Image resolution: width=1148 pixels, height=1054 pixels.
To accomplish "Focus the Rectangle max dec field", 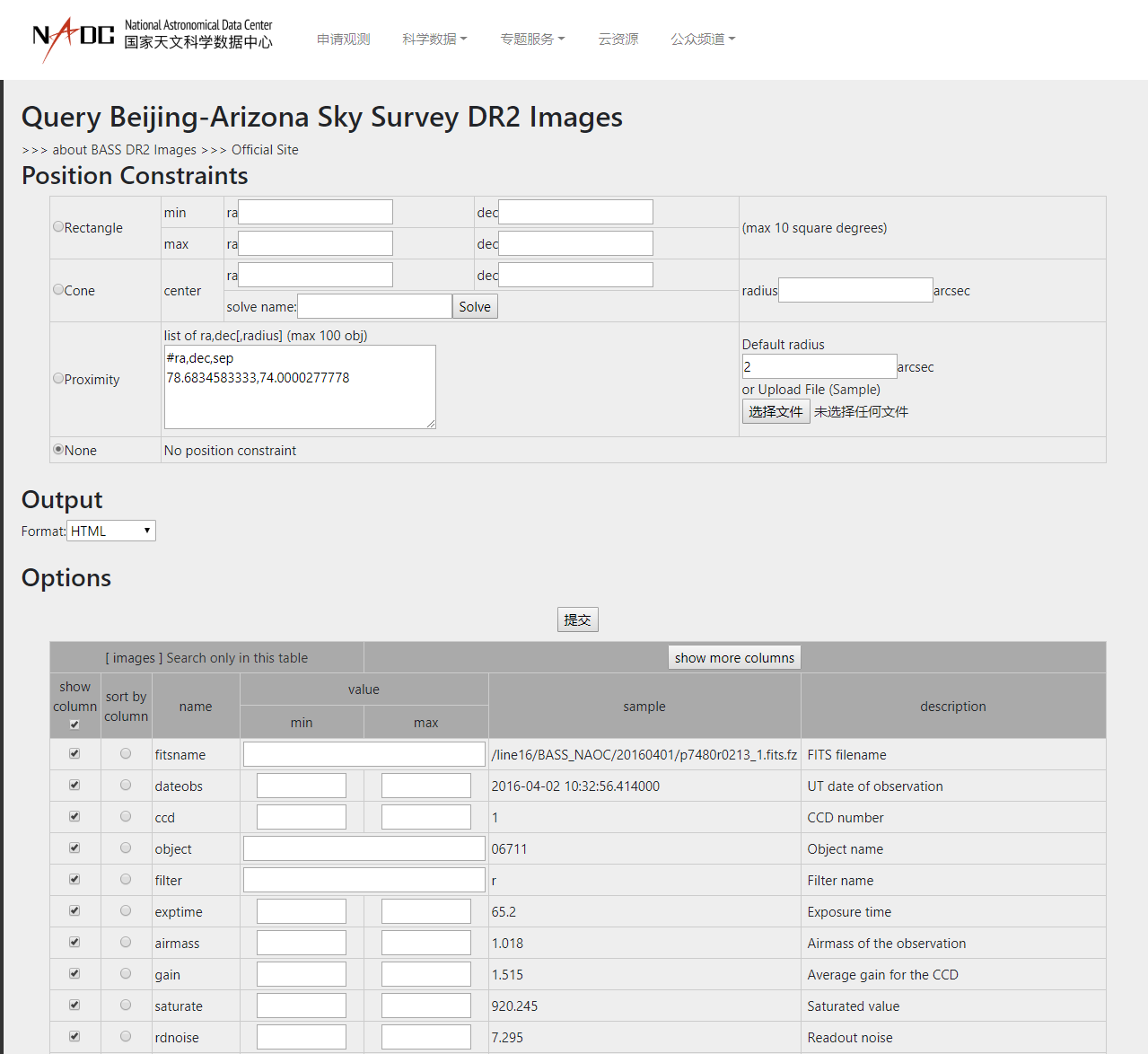I will coord(575,243).
